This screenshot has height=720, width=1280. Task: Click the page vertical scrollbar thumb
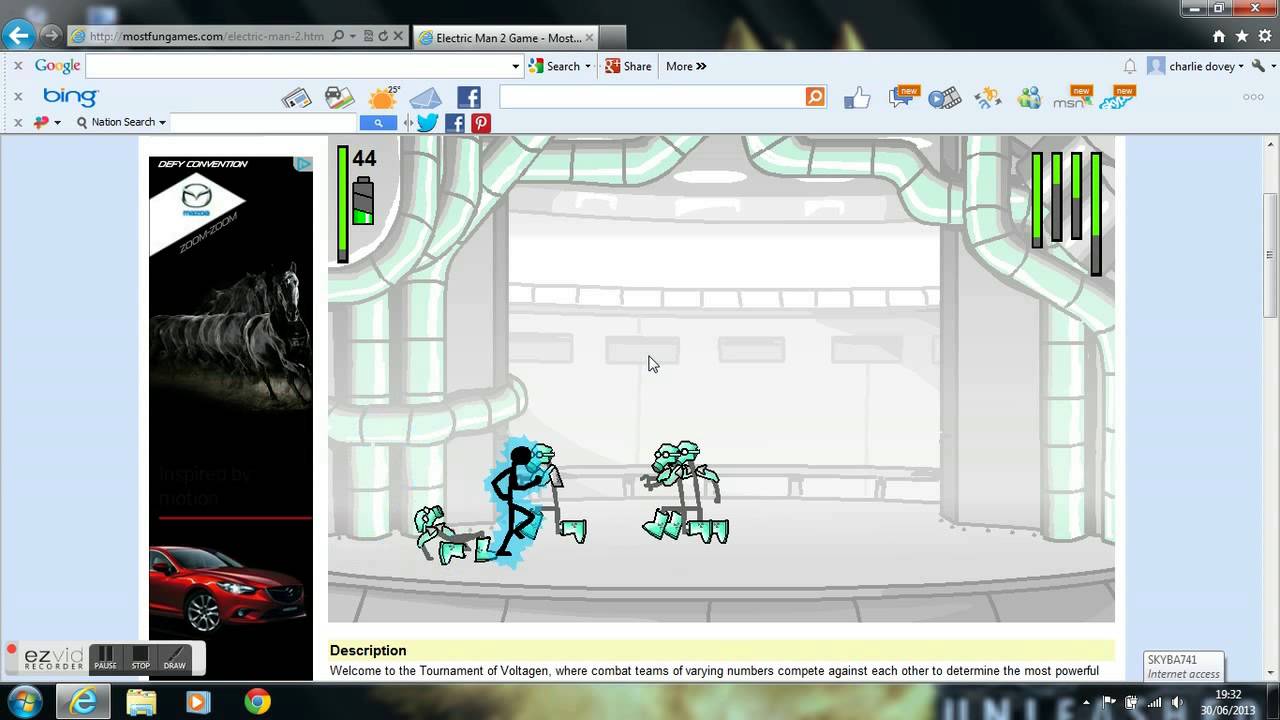[x=1271, y=255]
